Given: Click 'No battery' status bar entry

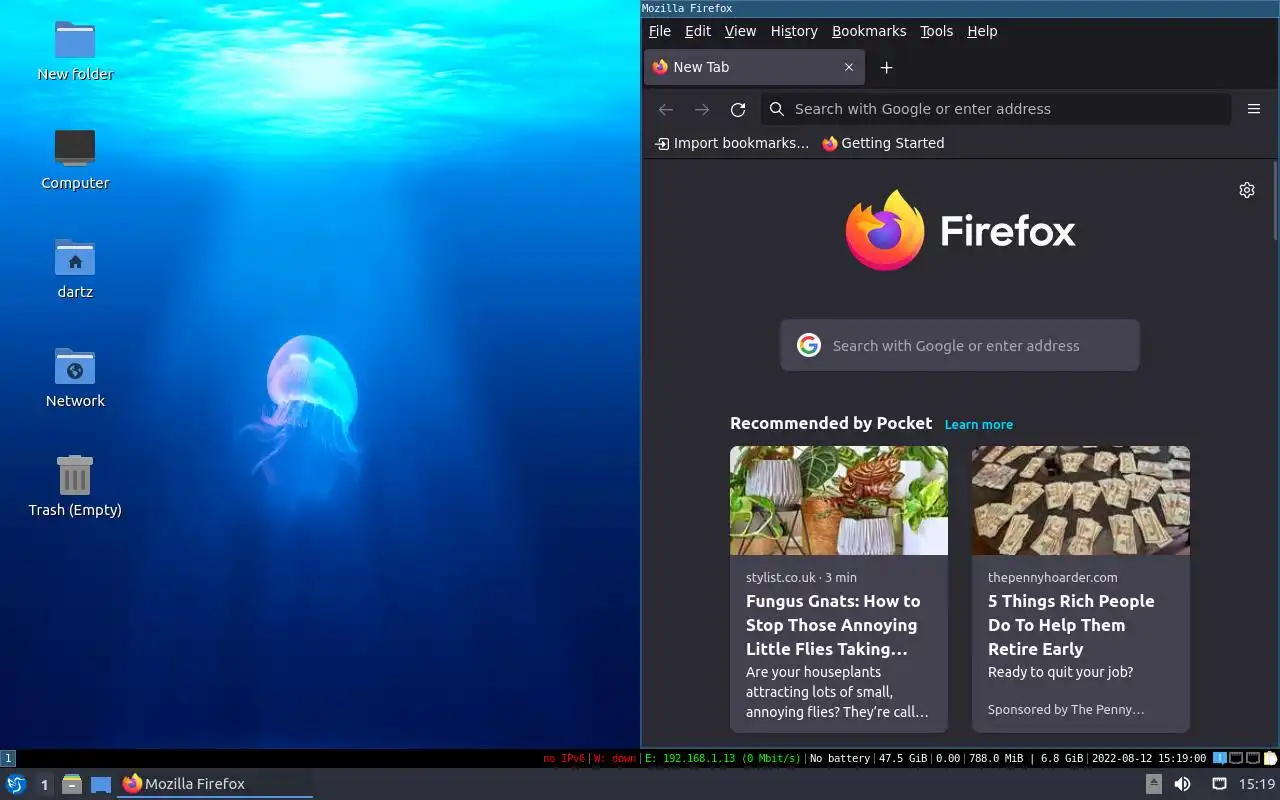Looking at the screenshot, I should [x=840, y=758].
